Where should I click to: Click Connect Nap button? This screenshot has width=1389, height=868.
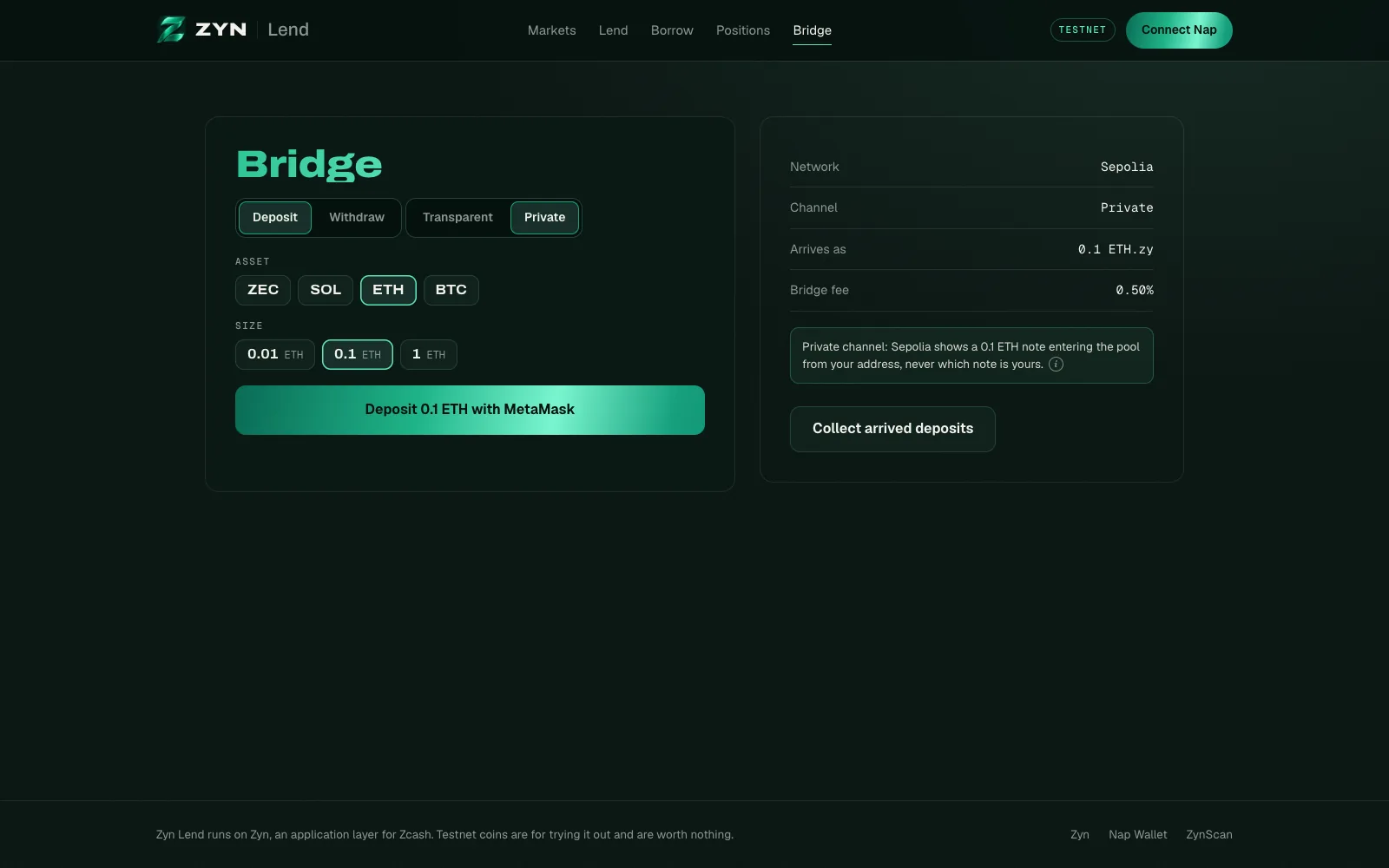(x=1179, y=30)
